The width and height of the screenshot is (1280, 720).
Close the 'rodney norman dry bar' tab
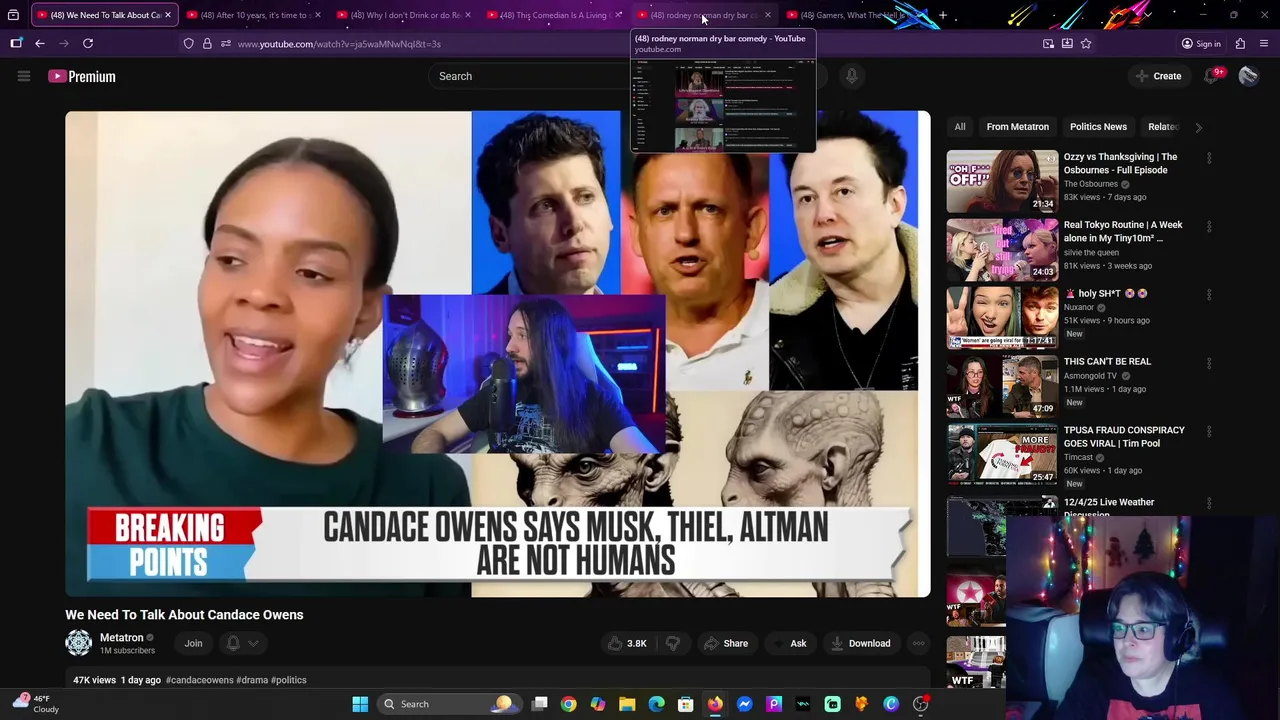coord(768,15)
